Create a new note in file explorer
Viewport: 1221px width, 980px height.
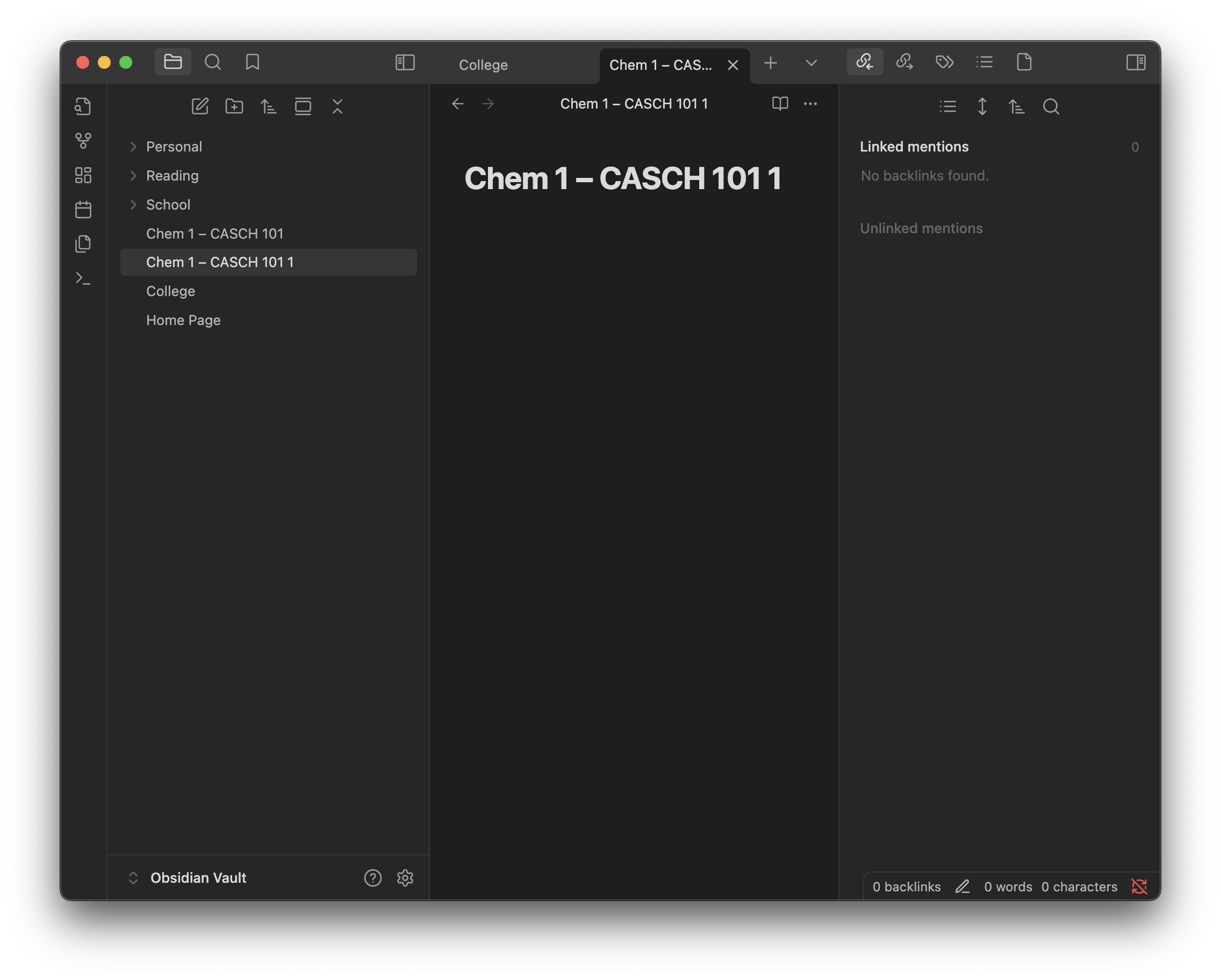tap(200, 106)
